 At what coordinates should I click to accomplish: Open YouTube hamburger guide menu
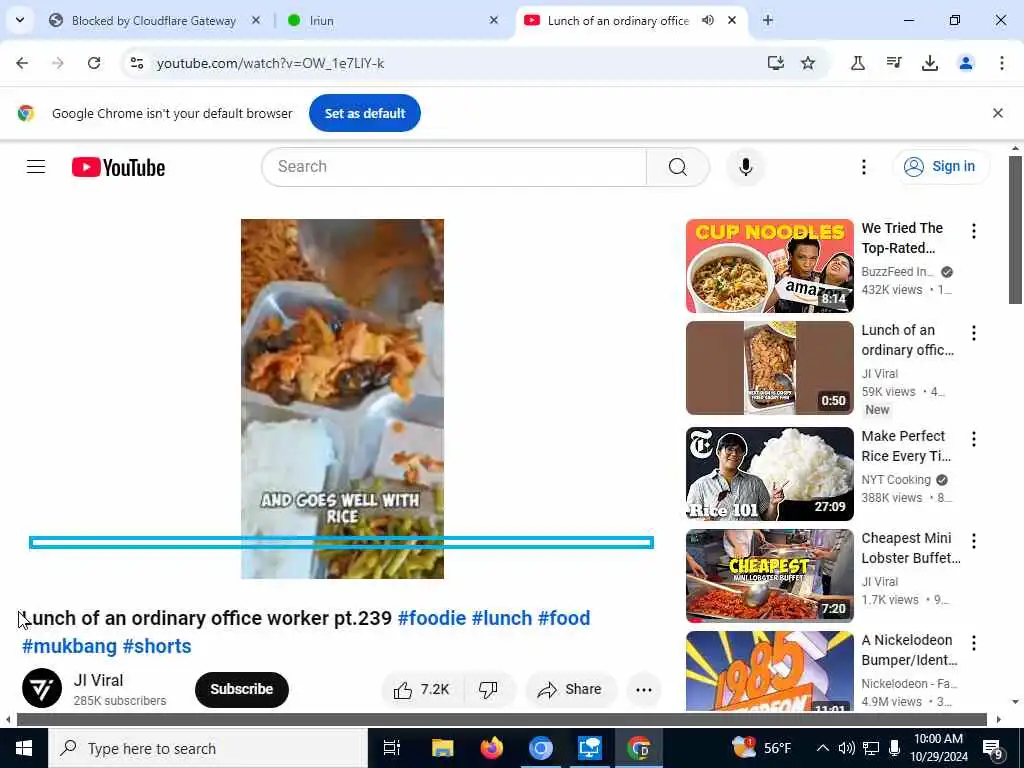(36, 167)
